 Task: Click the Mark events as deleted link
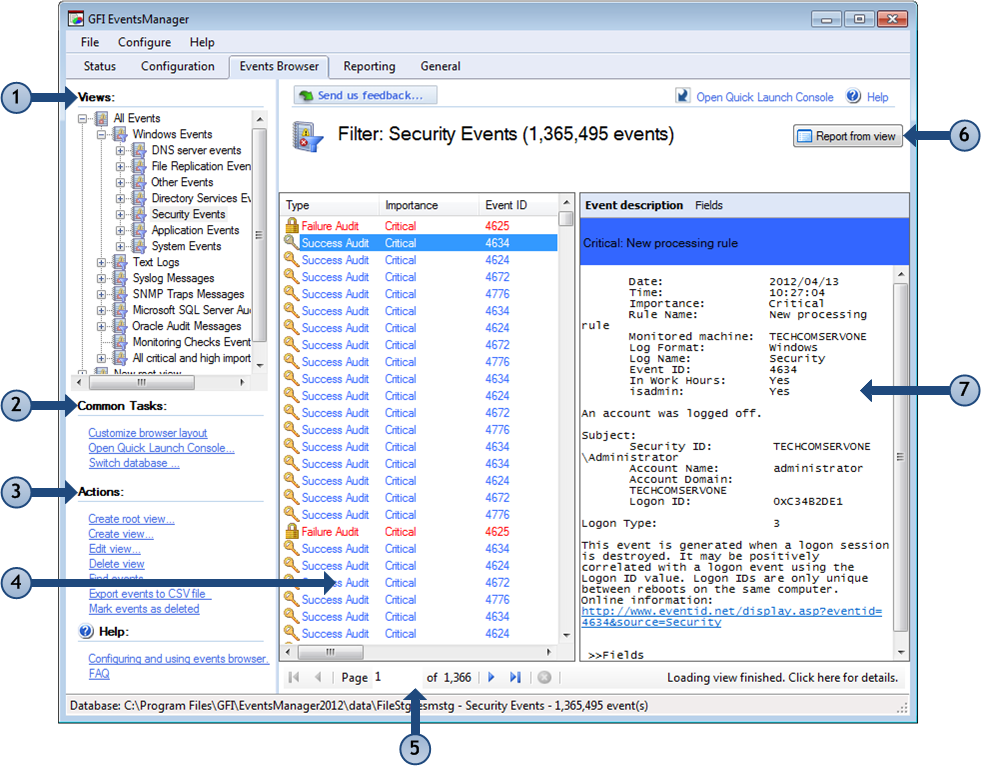point(144,609)
